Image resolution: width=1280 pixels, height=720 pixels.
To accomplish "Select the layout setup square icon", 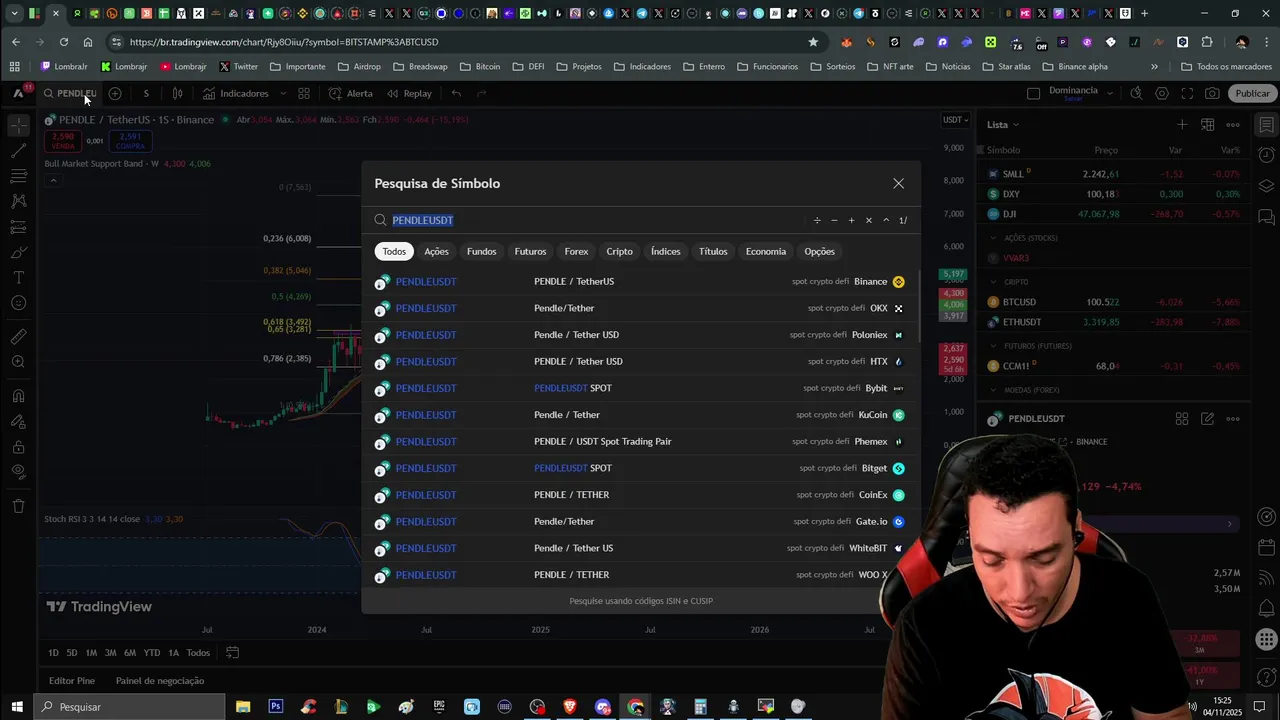I will (1034, 93).
